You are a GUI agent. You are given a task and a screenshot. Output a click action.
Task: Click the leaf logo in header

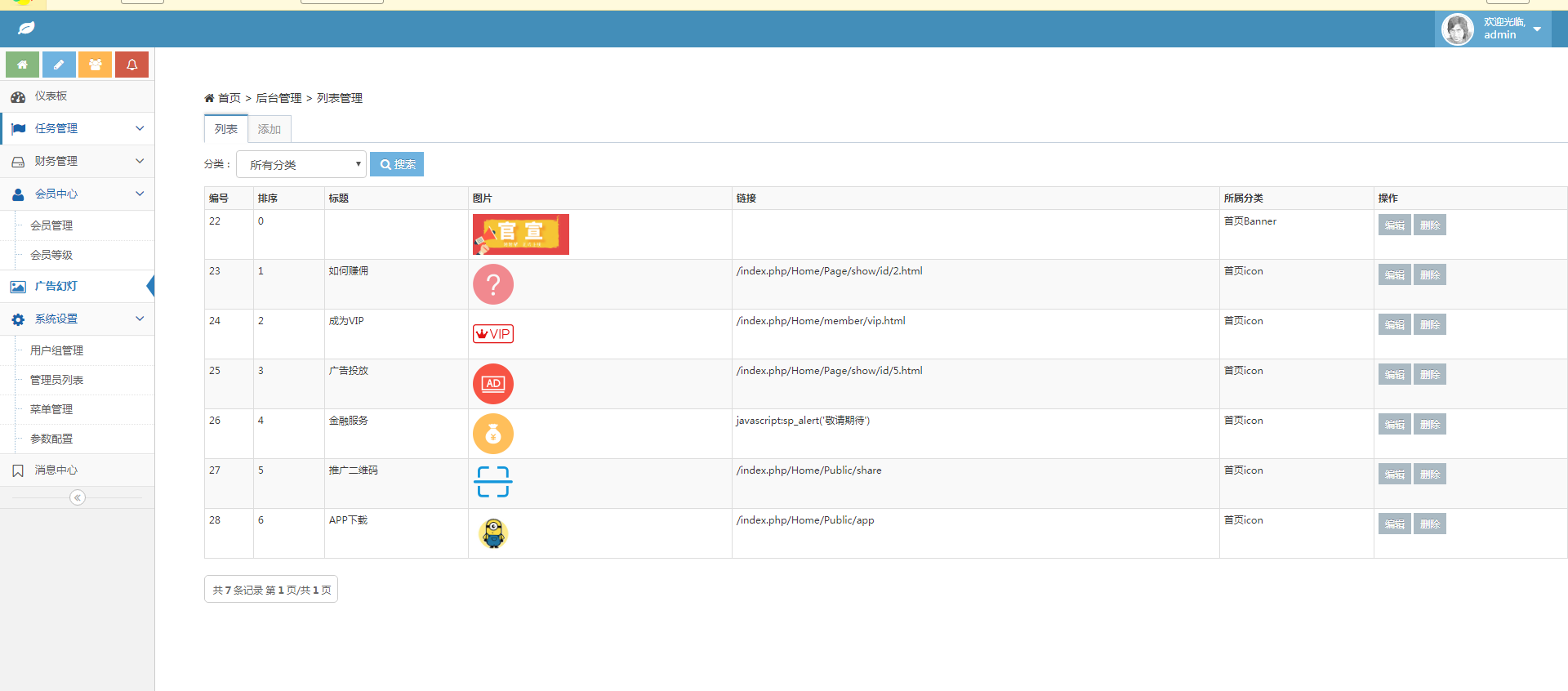pos(26,29)
